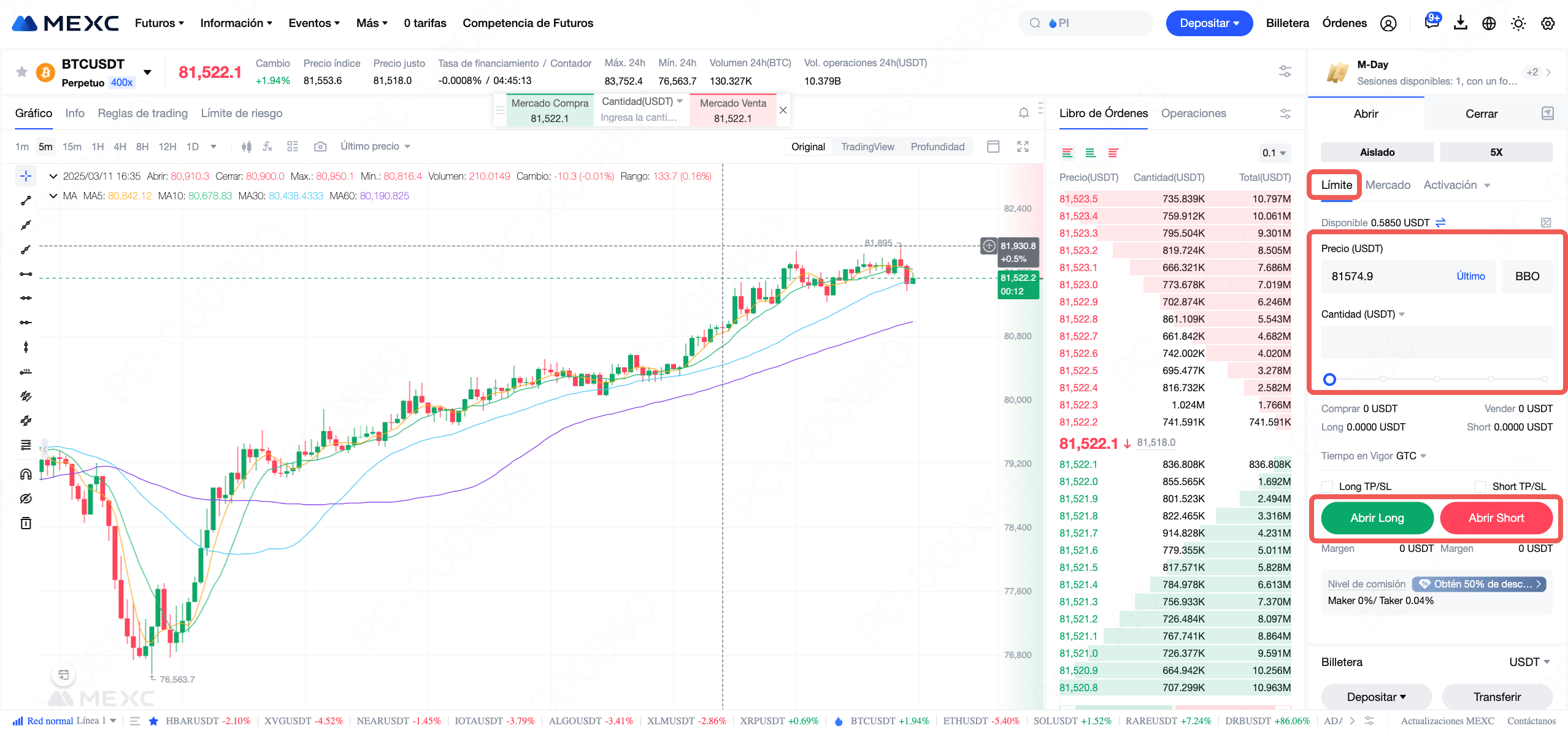Switch to Reglas de trading tab
The width and height of the screenshot is (1568, 731).
[143, 113]
